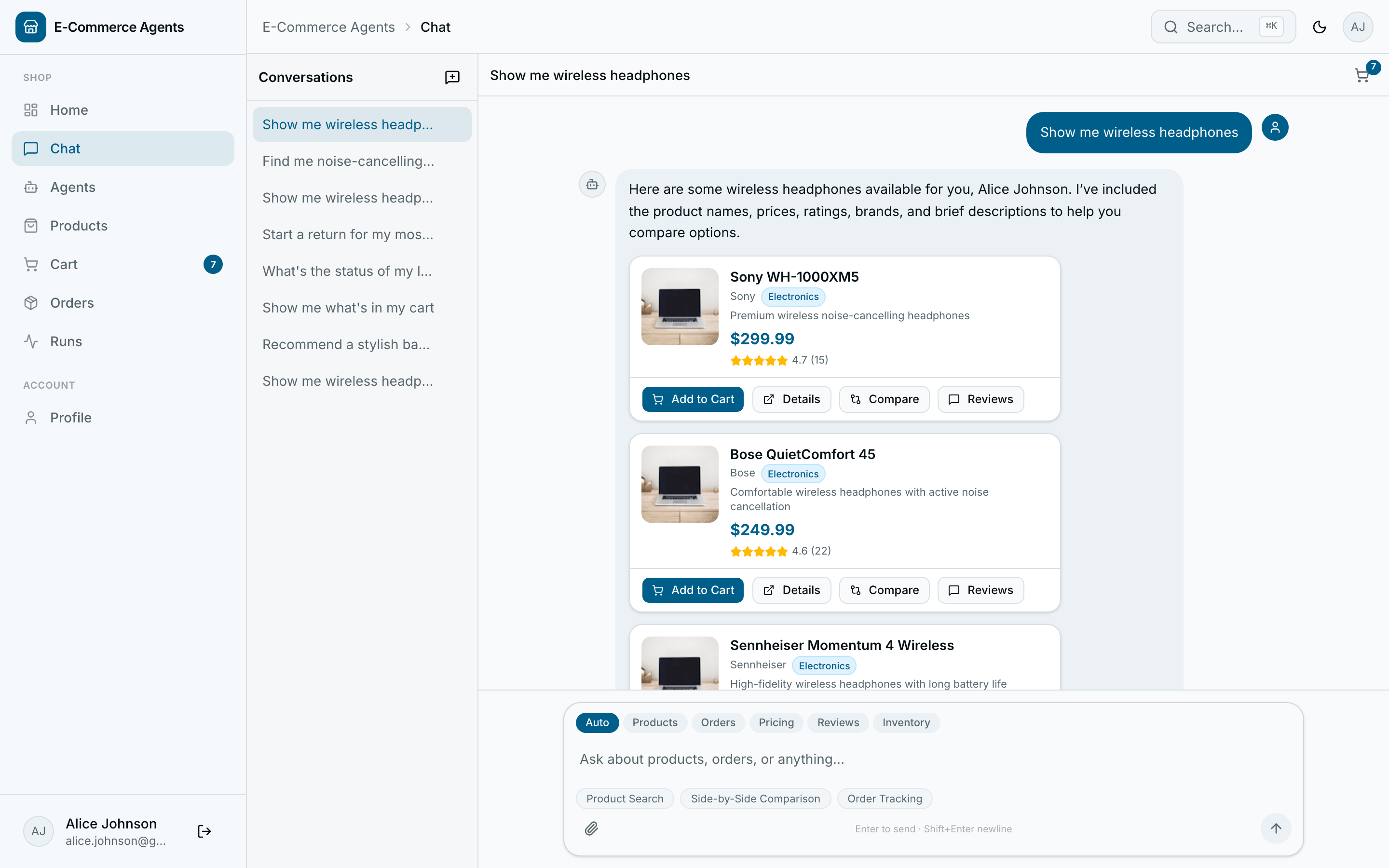Image resolution: width=1389 pixels, height=868 pixels.
Task: Toggle dark mode with the moon icon
Action: (1319, 27)
